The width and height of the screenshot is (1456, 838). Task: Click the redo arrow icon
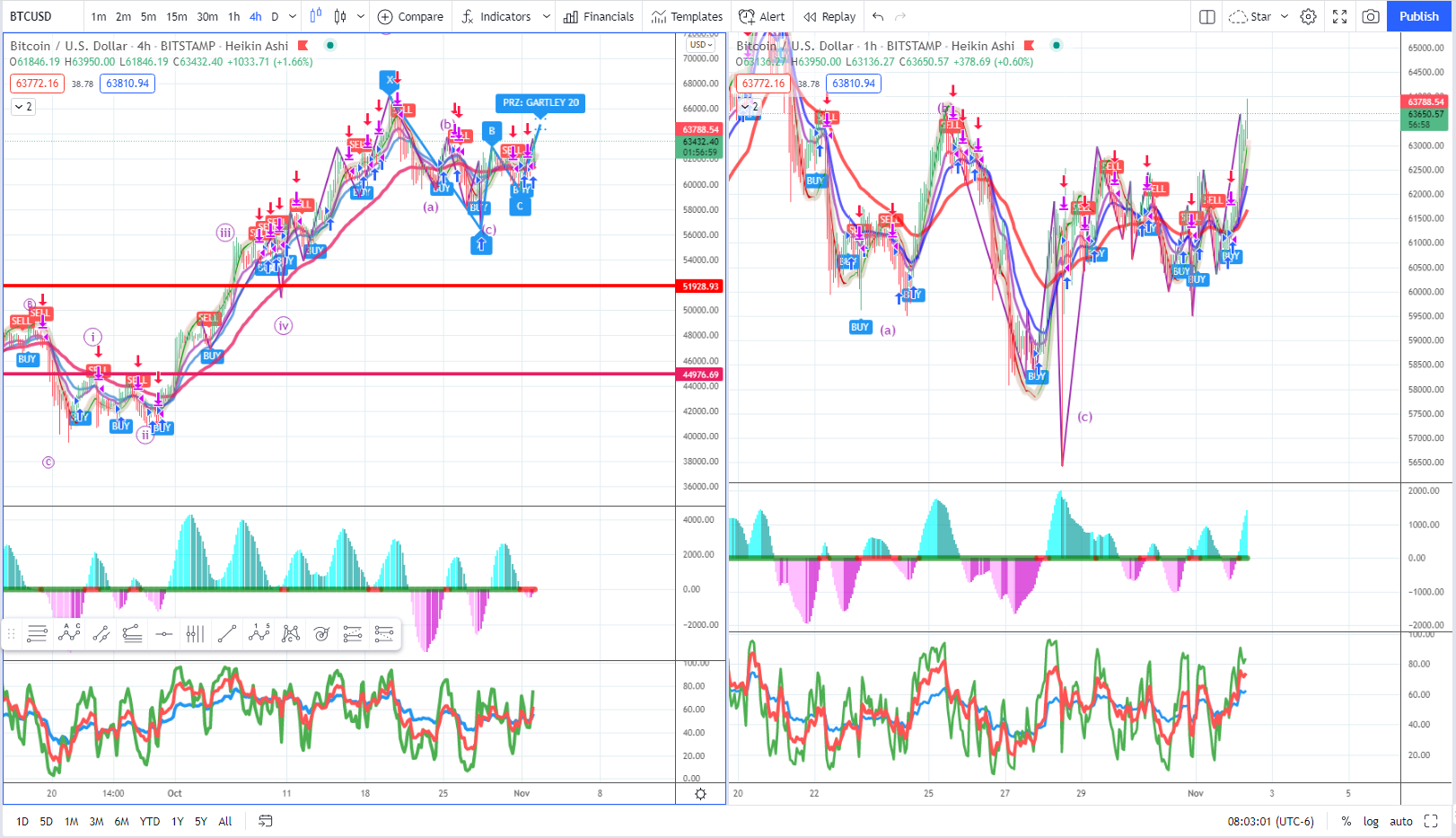(x=900, y=16)
